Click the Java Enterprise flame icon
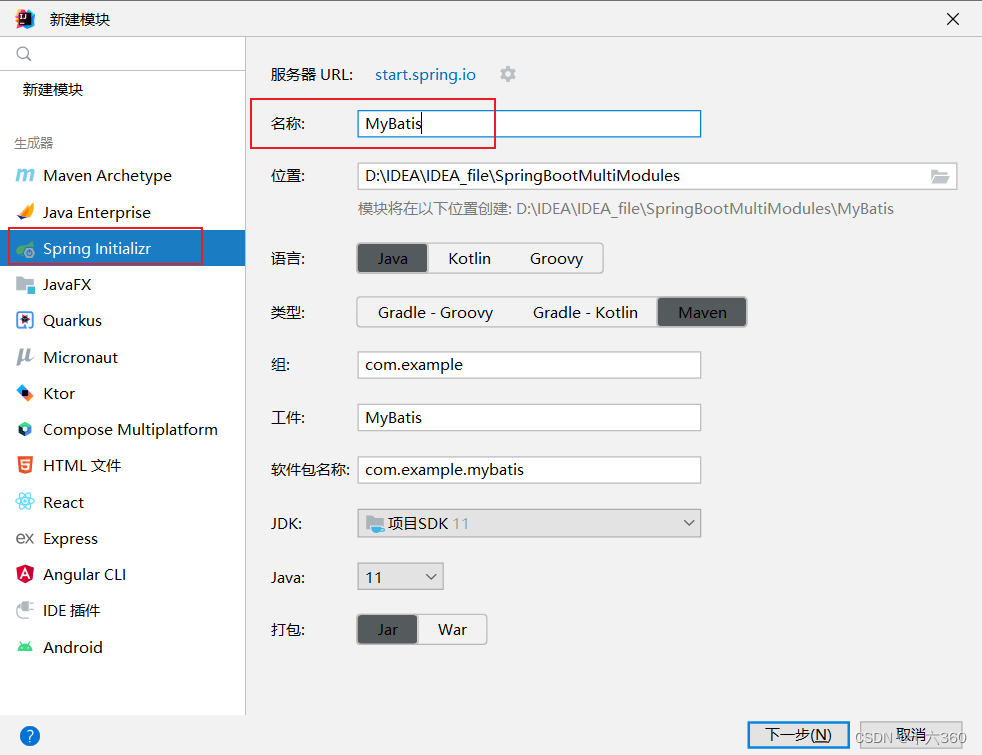982x755 pixels. point(25,212)
